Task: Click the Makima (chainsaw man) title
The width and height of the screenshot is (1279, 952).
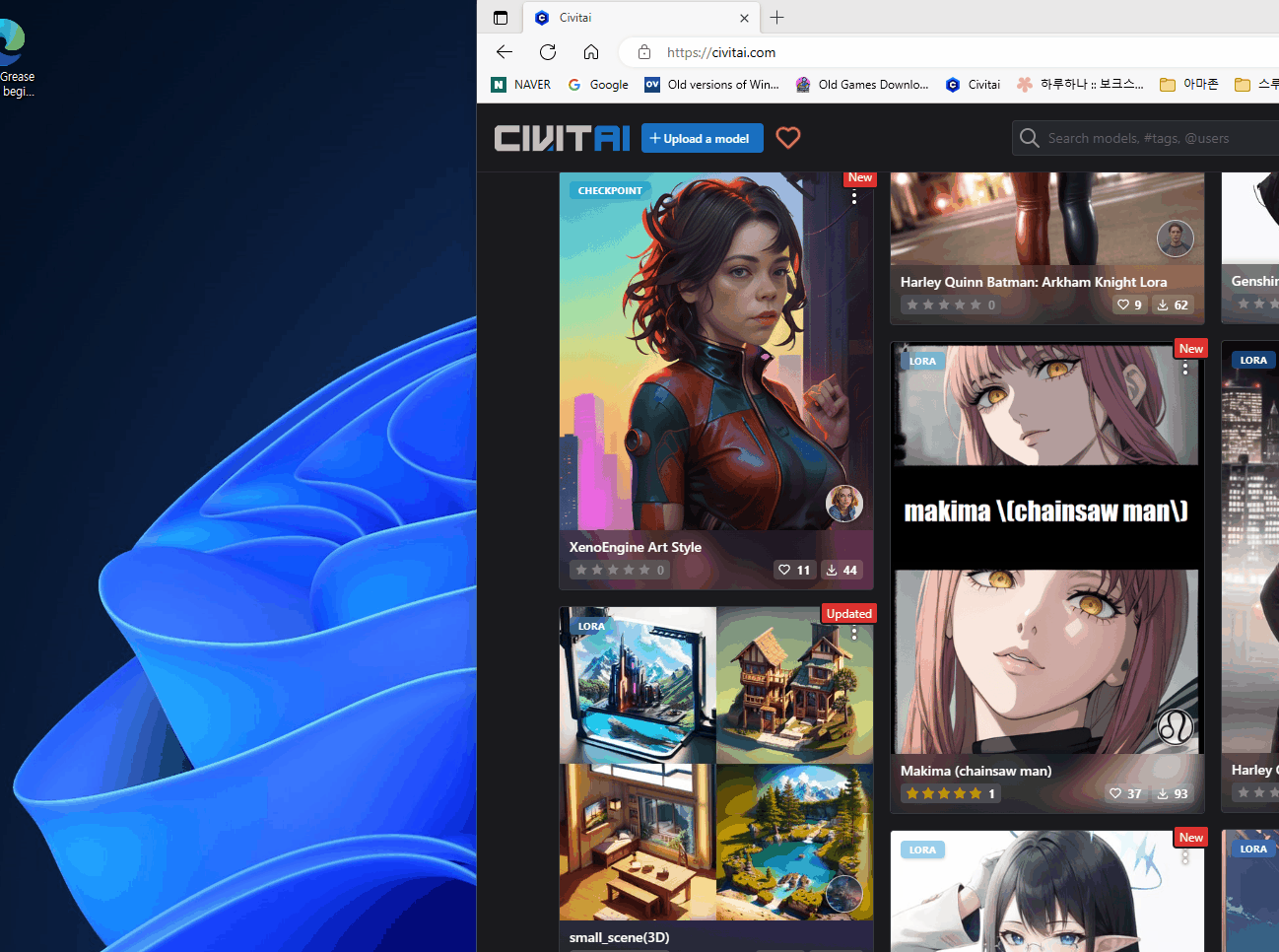Action: 976,771
